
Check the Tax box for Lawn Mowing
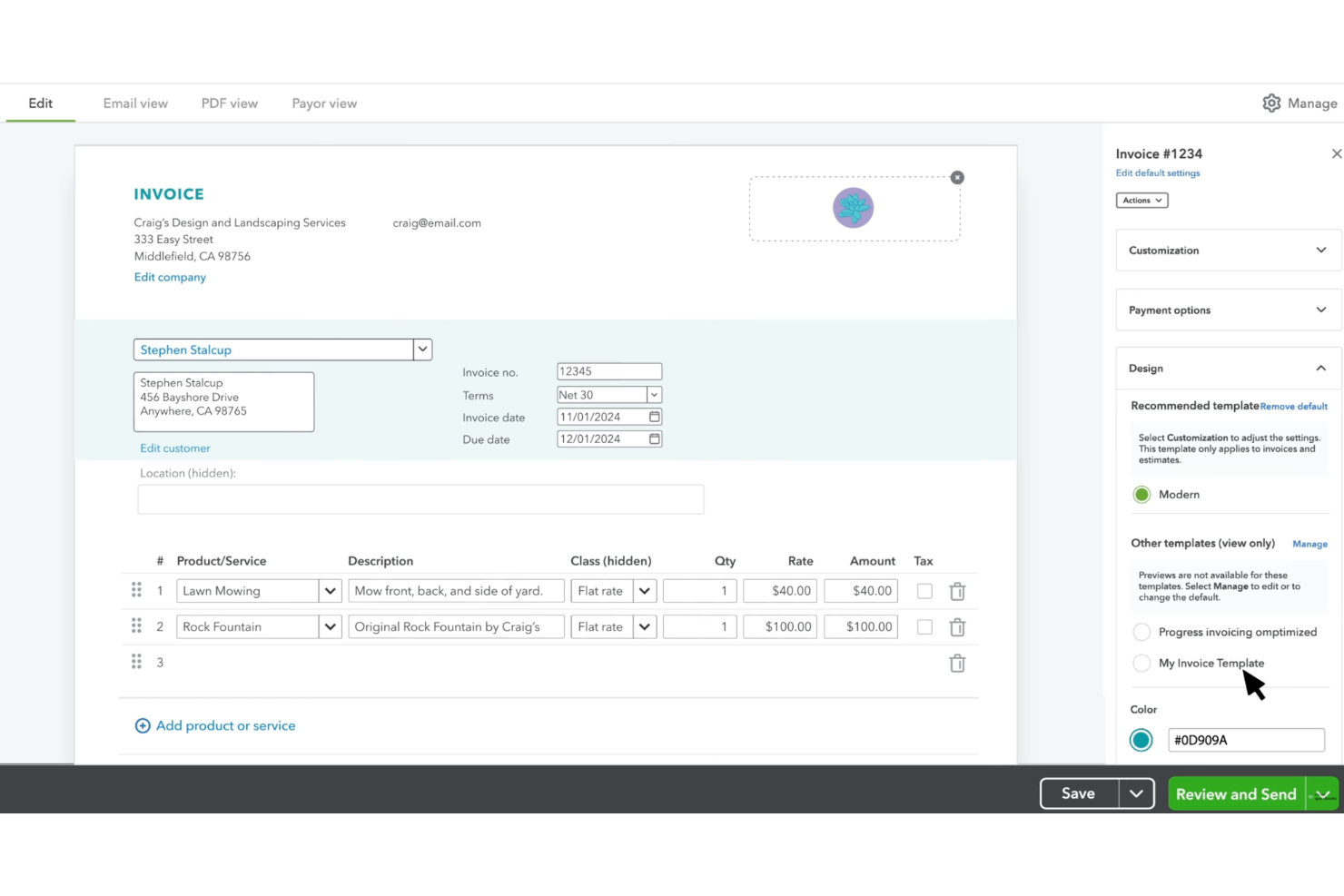[x=924, y=591]
